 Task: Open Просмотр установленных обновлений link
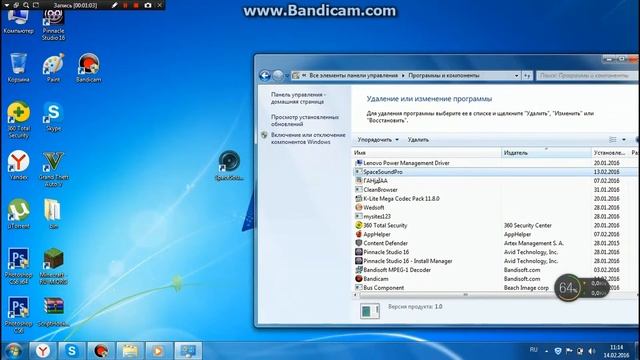305,120
